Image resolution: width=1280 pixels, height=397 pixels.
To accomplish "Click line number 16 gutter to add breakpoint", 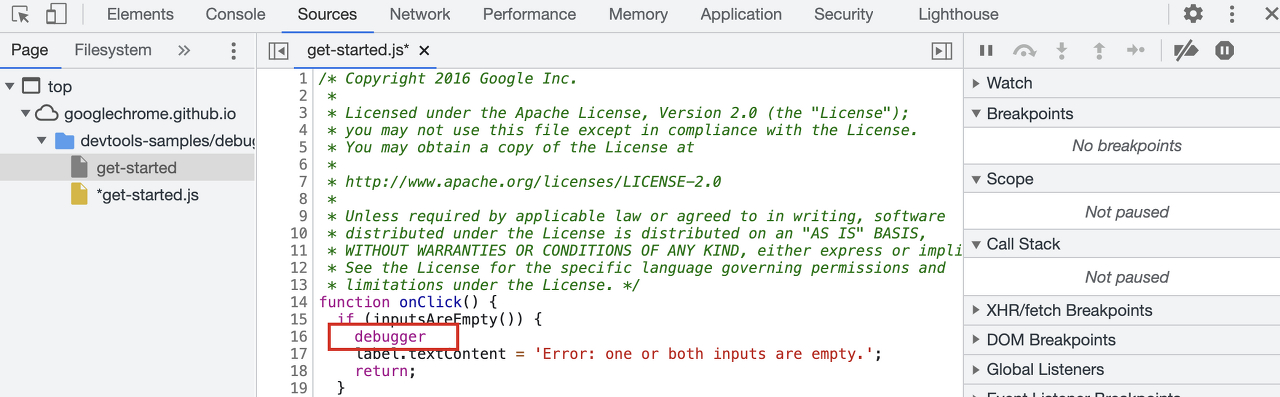I will [x=298, y=337].
